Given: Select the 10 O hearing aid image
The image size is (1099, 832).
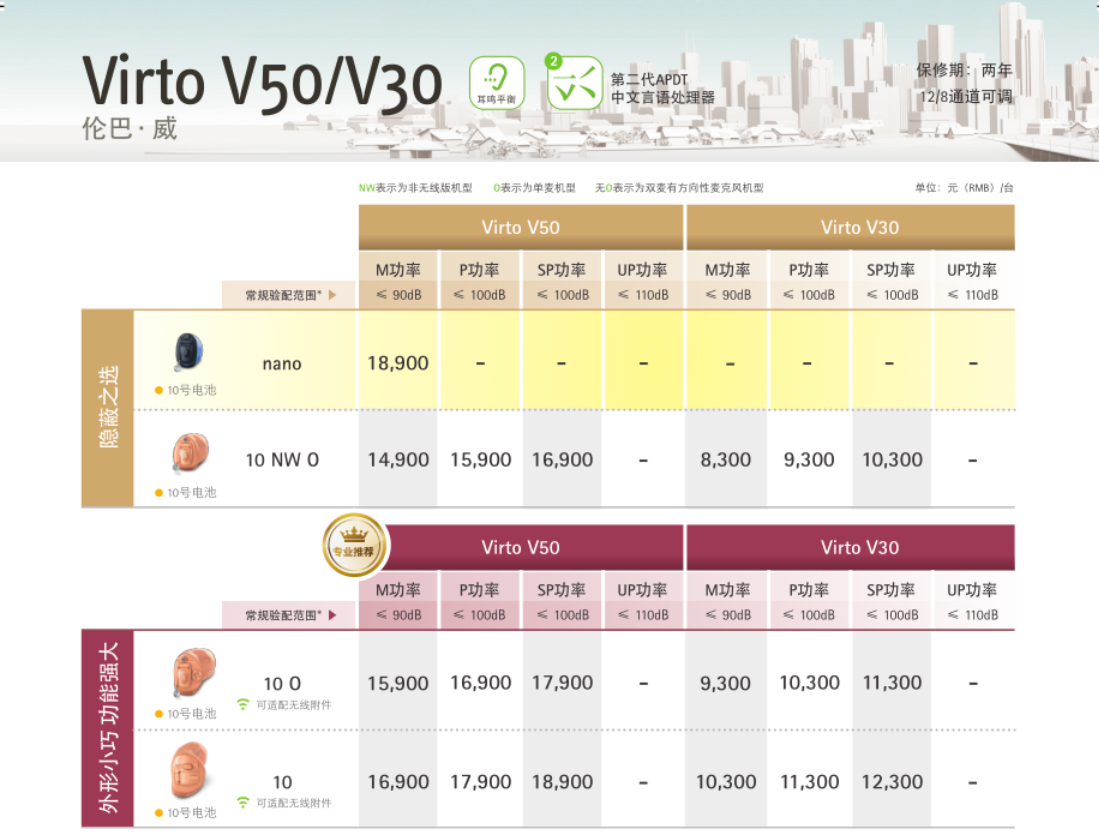Looking at the screenshot, I should click(193, 672).
